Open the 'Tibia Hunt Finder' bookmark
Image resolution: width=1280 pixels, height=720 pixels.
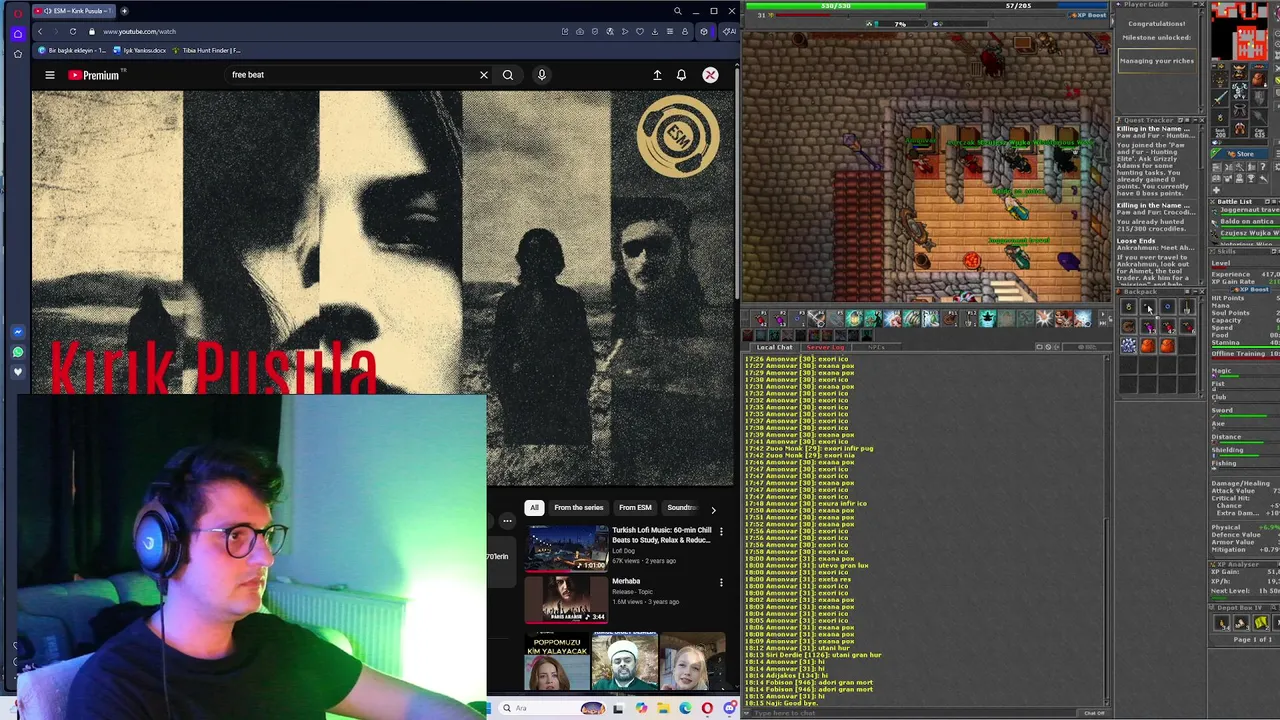(207, 50)
